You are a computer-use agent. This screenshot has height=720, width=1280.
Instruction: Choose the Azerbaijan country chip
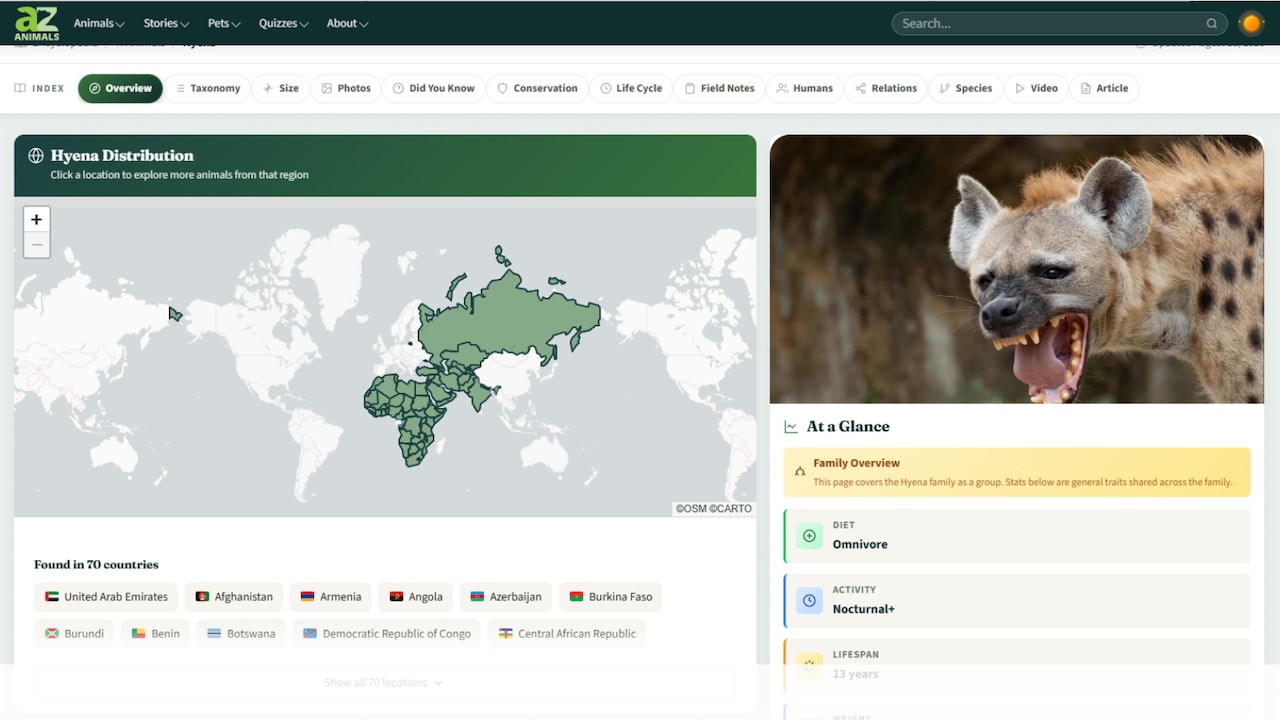click(x=506, y=597)
